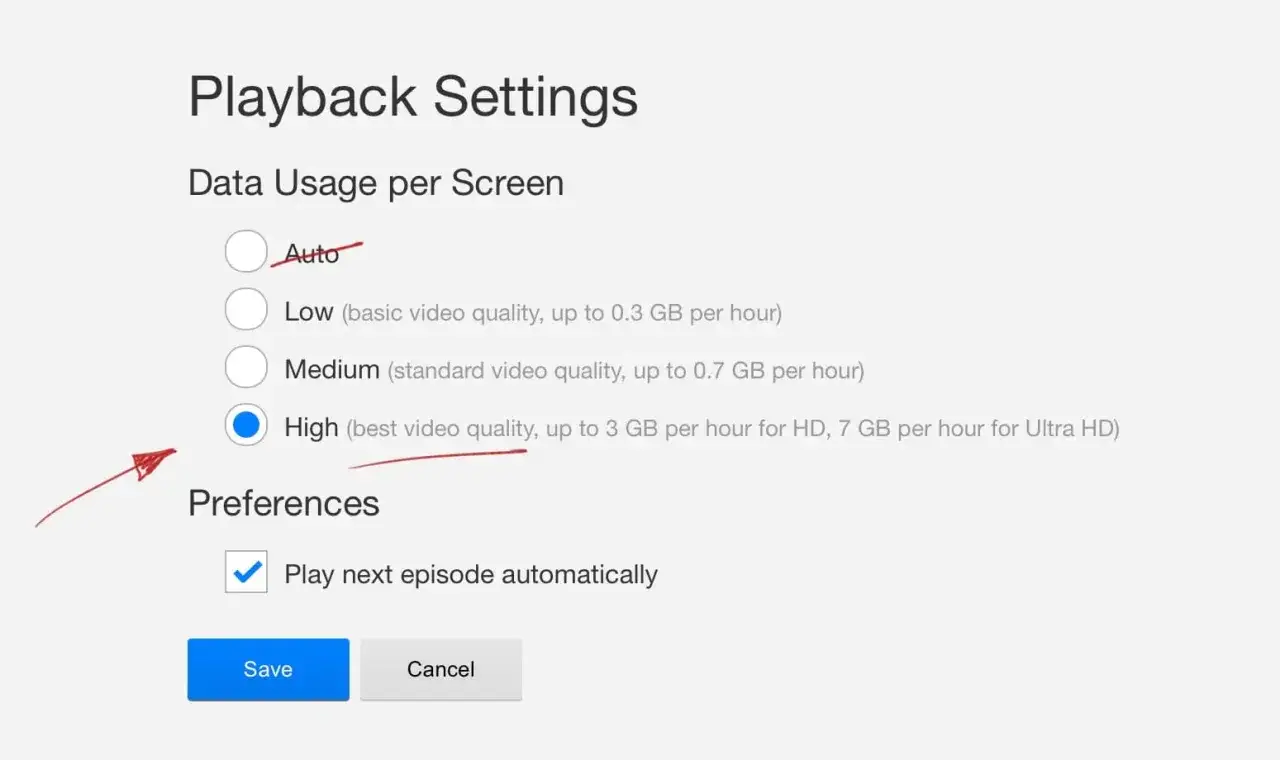The image size is (1280, 760).
Task: Select the High video quality option
Action: click(246, 425)
